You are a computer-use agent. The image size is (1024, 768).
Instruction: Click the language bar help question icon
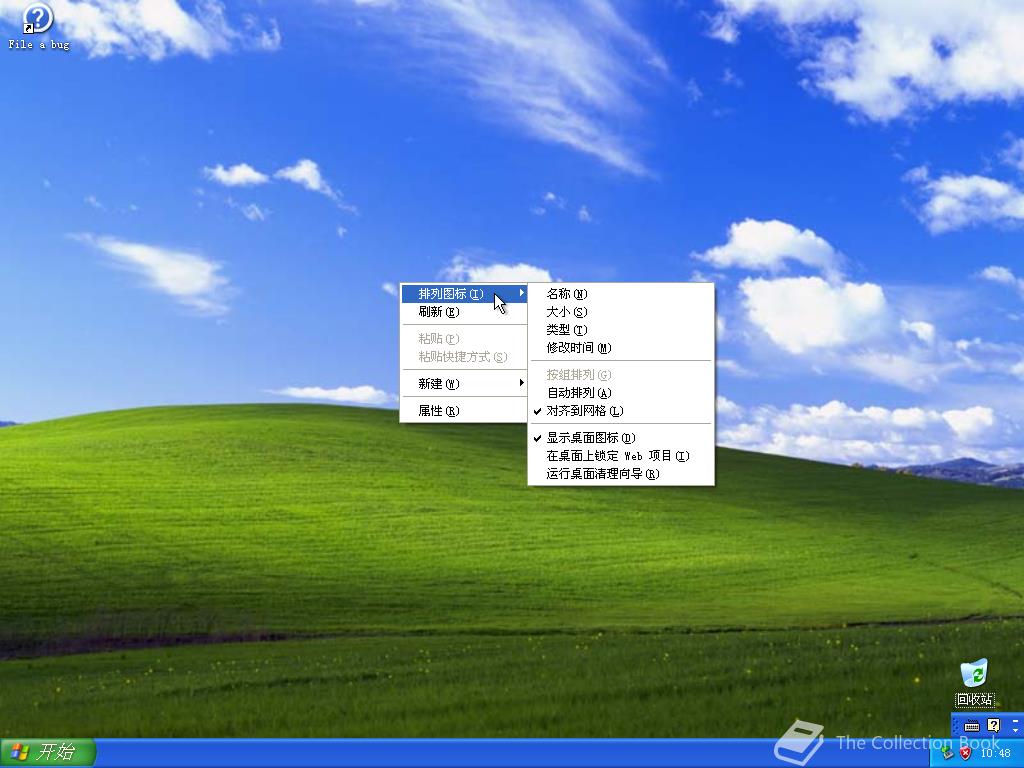tap(993, 726)
